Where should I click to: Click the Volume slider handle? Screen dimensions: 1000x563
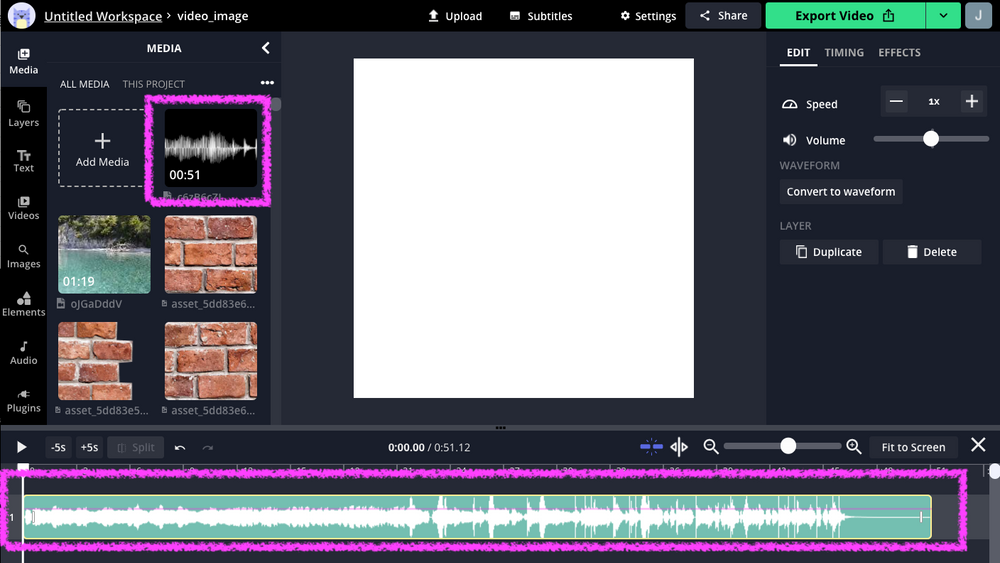click(x=931, y=138)
